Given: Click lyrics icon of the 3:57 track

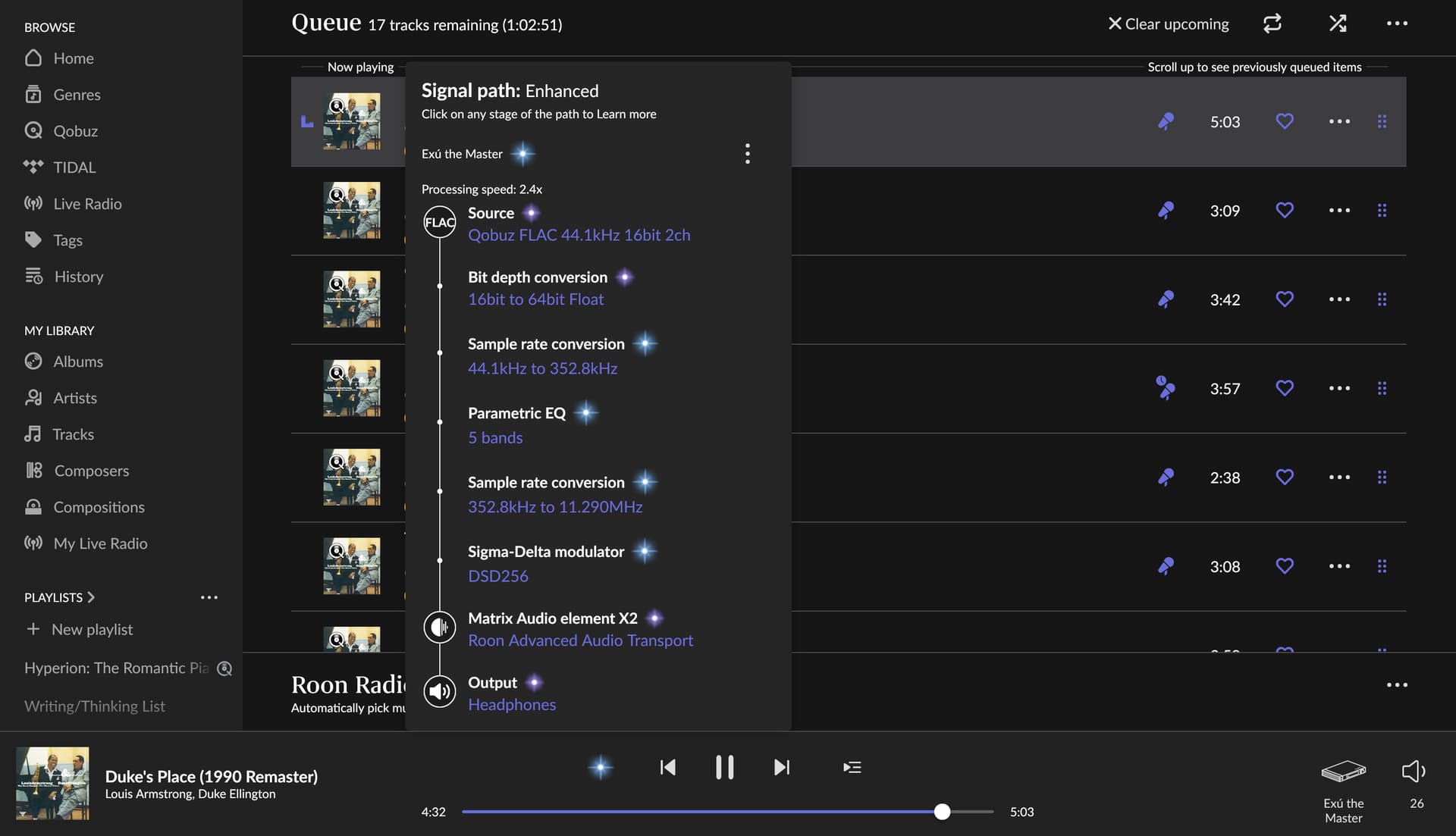Looking at the screenshot, I should coord(1166,387).
